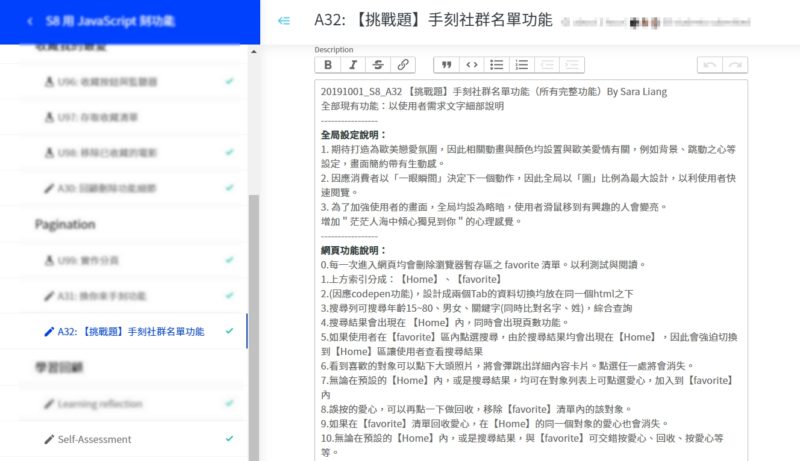Insert a code block
The image size is (800, 461).
pyautogui.click(x=471, y=65)
